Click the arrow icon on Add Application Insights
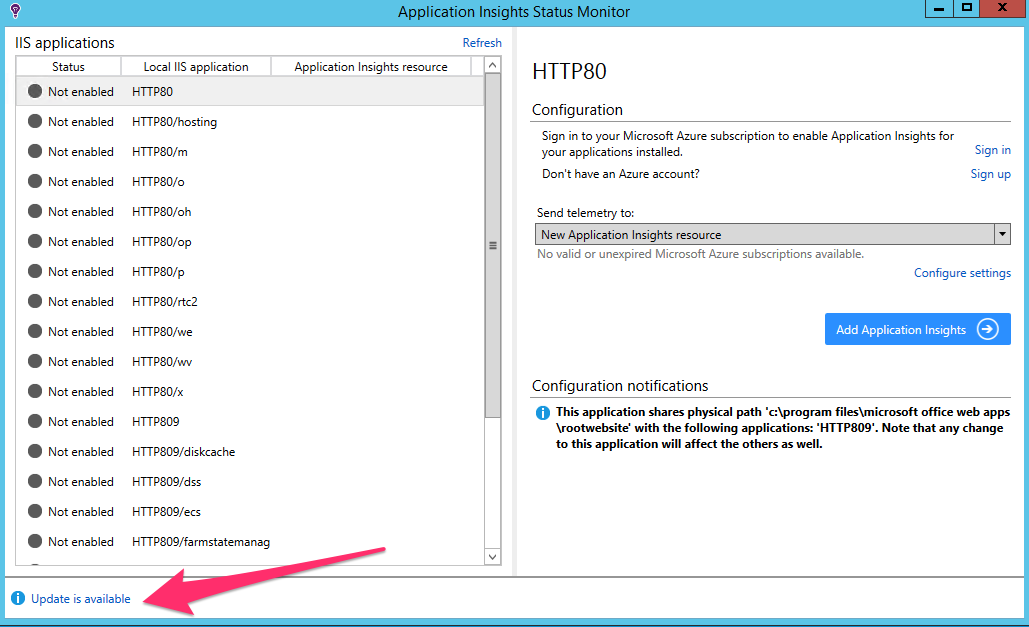 tap(988, 329)
